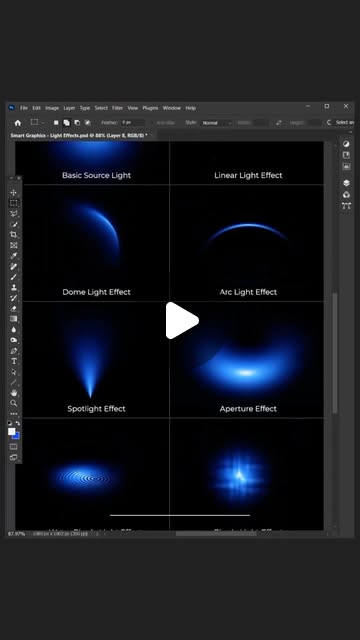
Task: Select the Pen tool
Action: pyautogui.click(x=14, y=351)
